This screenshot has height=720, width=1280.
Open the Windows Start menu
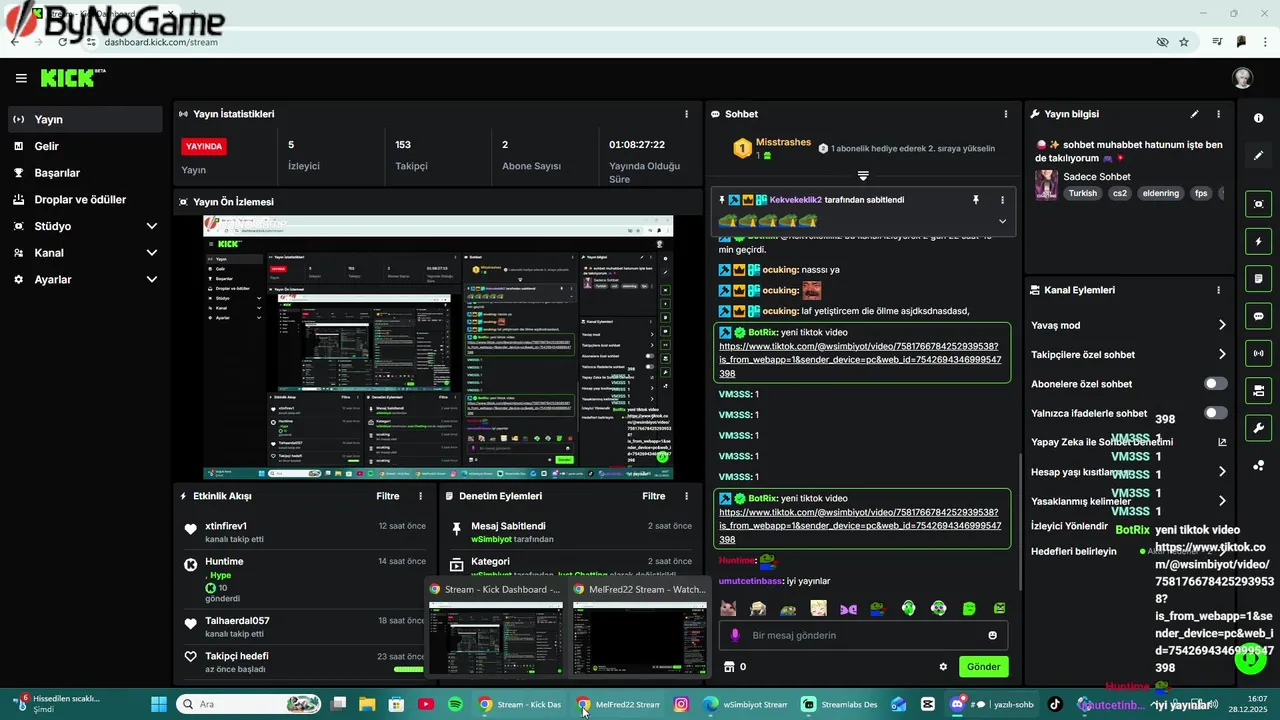(x=160, y=704)
